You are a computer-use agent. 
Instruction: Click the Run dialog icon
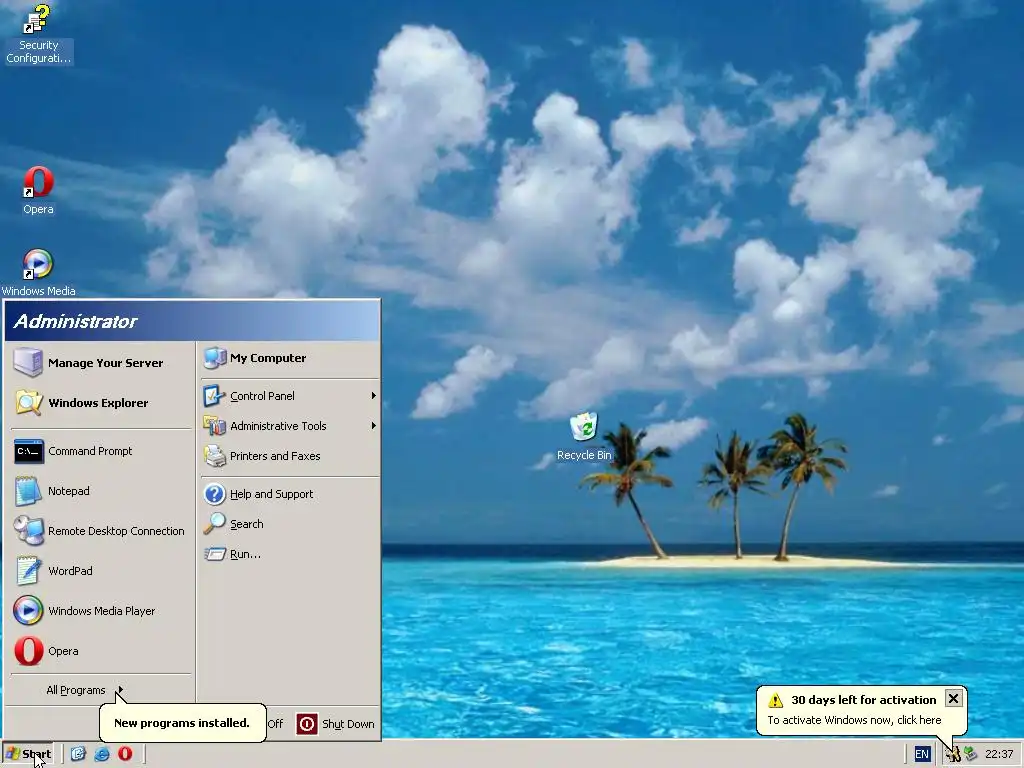click(x=214, y=554)
